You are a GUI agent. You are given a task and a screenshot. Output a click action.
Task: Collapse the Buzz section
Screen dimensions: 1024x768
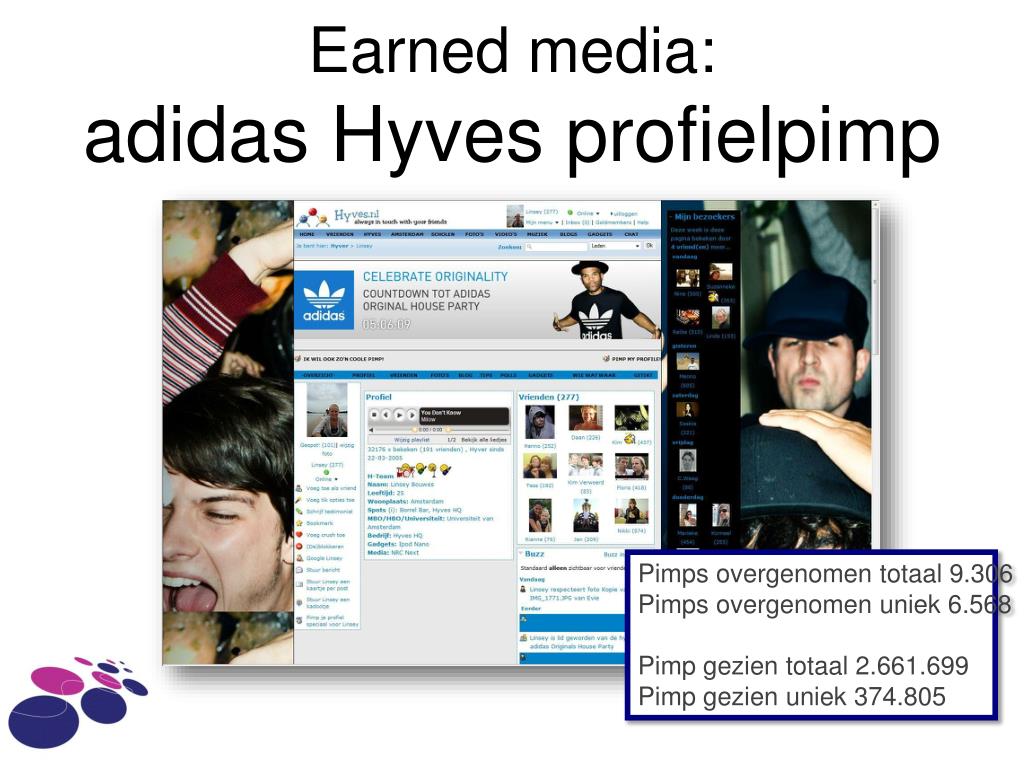point(520,554)
